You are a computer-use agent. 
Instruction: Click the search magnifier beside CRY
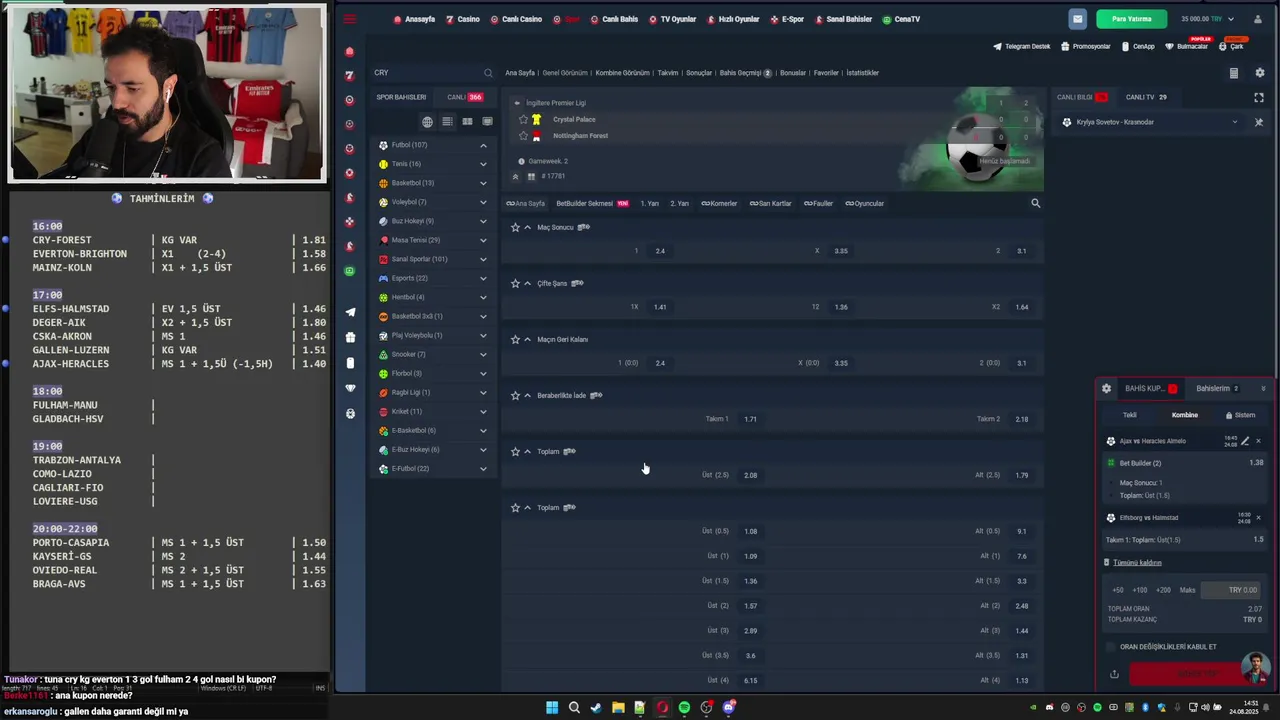coord(488,73)
